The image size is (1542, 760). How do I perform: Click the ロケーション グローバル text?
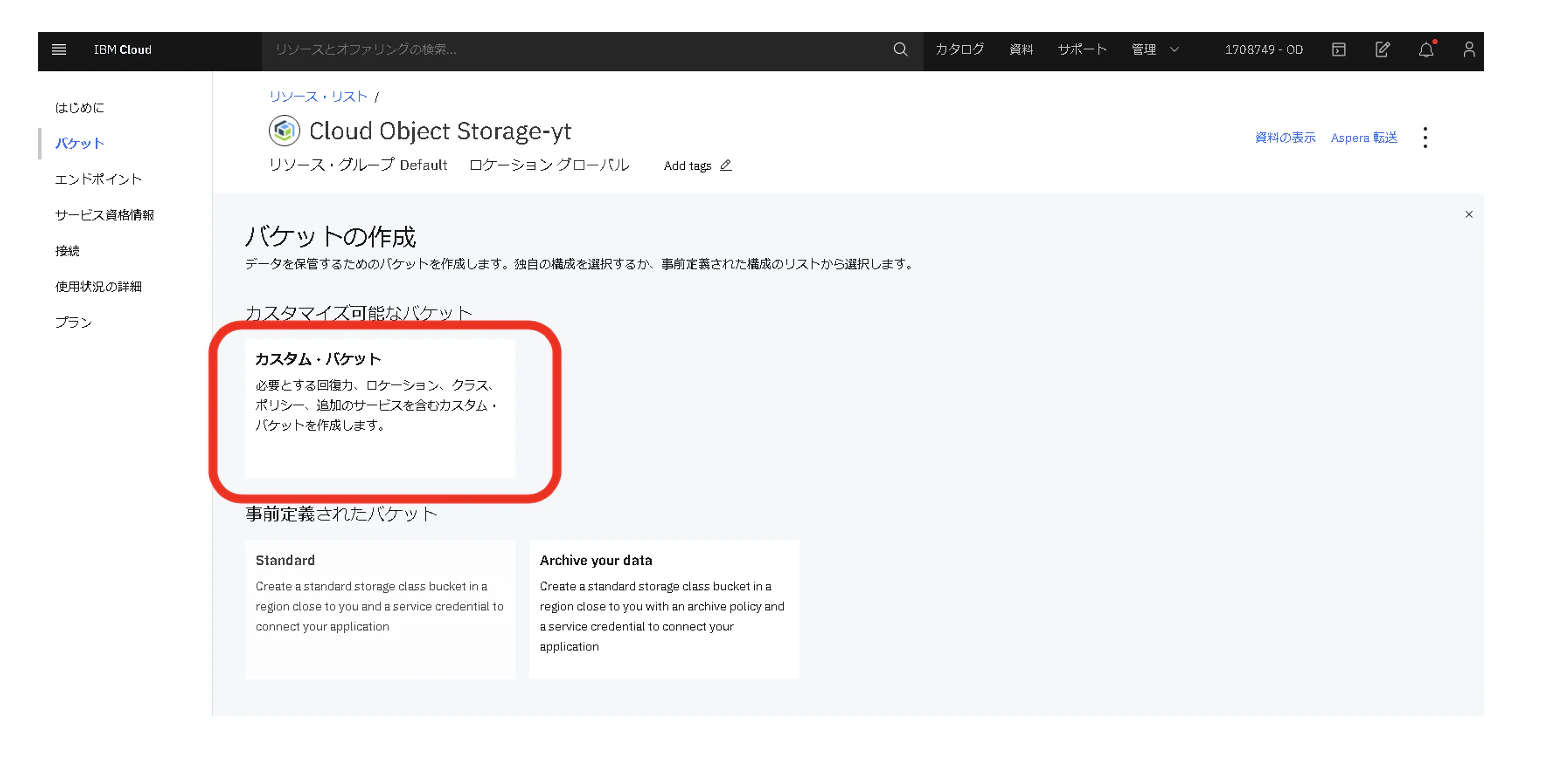pos(549,165)
